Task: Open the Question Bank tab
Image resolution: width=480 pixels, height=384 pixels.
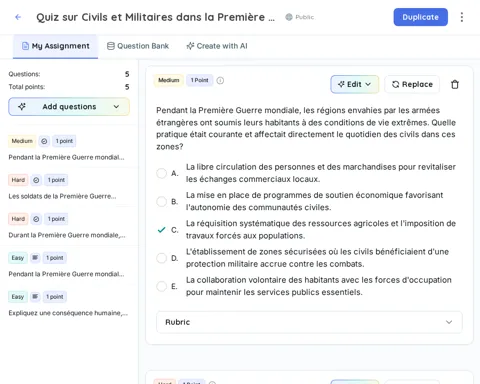Action: 138,46
